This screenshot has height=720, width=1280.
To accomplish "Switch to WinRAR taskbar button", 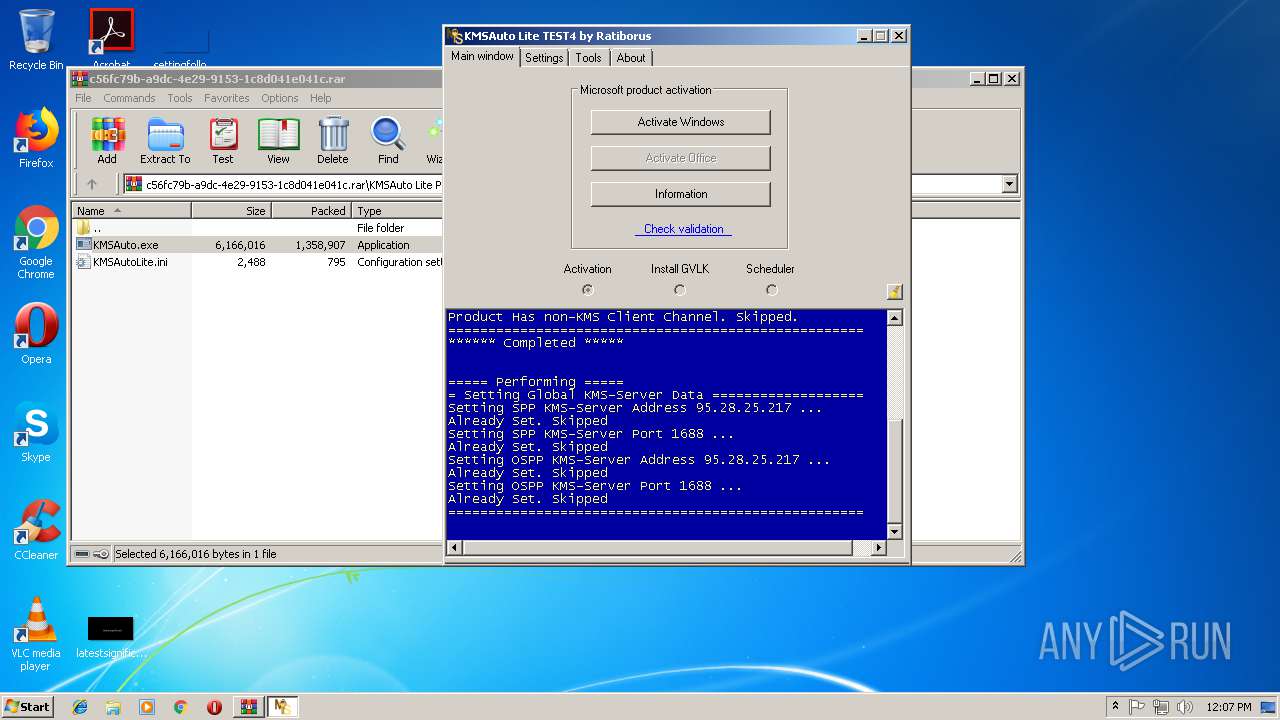I will click(249, 707).
